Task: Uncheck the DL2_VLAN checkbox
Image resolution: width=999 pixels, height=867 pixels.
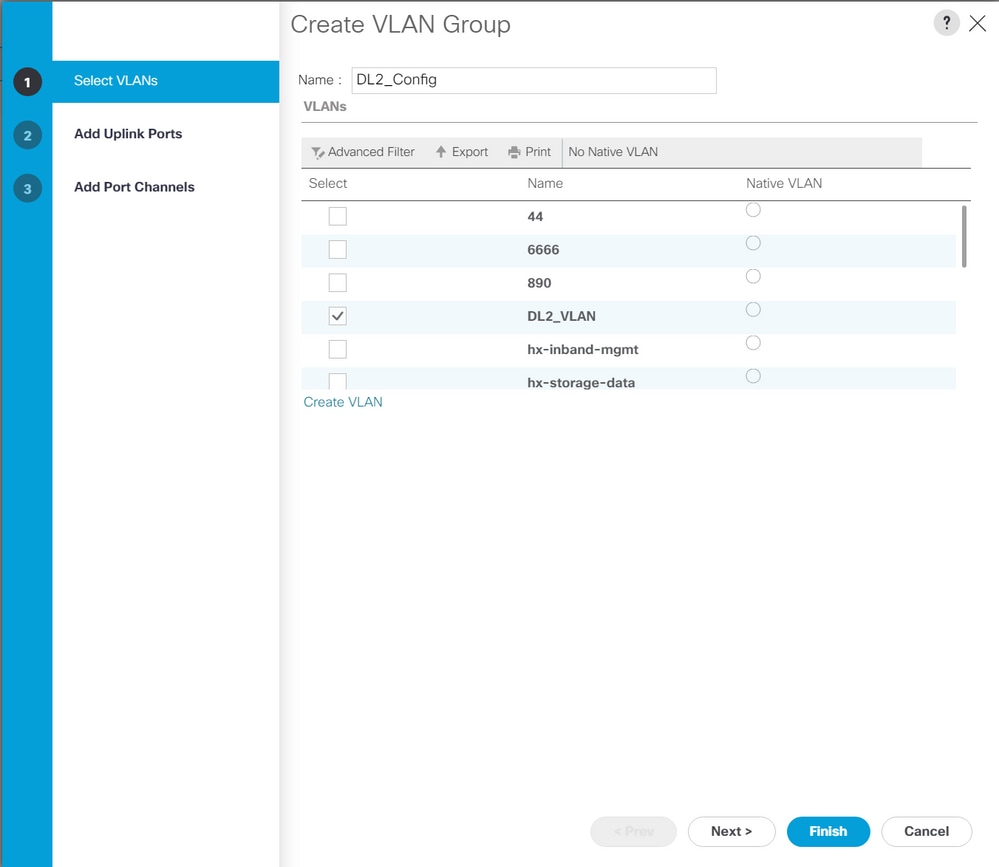Action: pyautogui.click(x=338, y=316)
